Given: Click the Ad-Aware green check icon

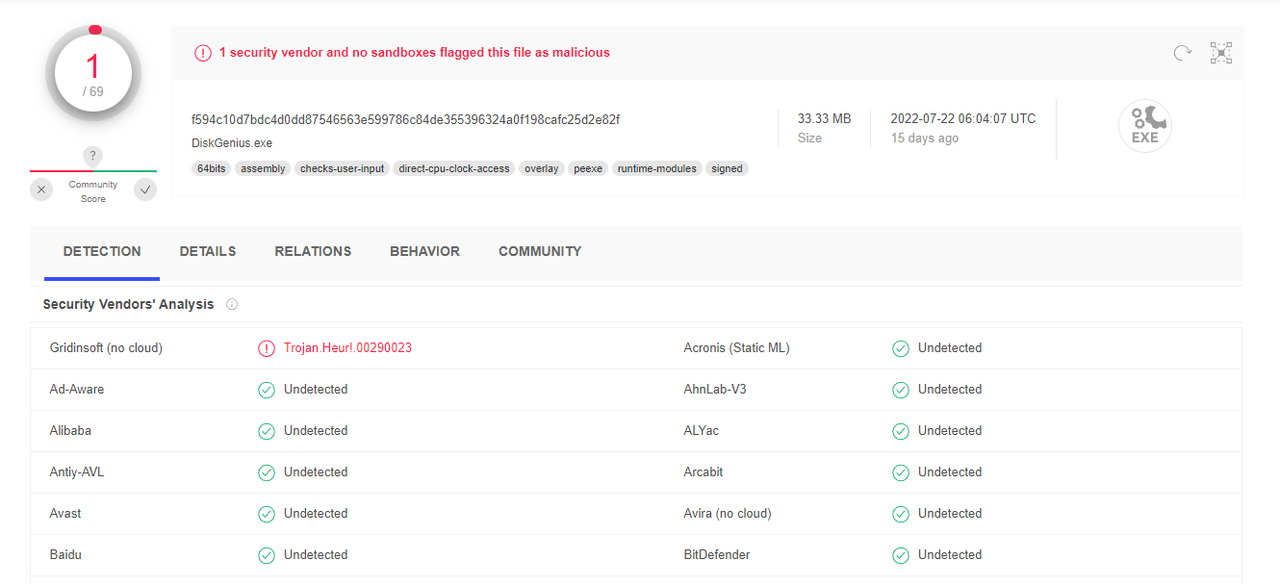Looking at the screenshot, I should [x=266, y=390].
